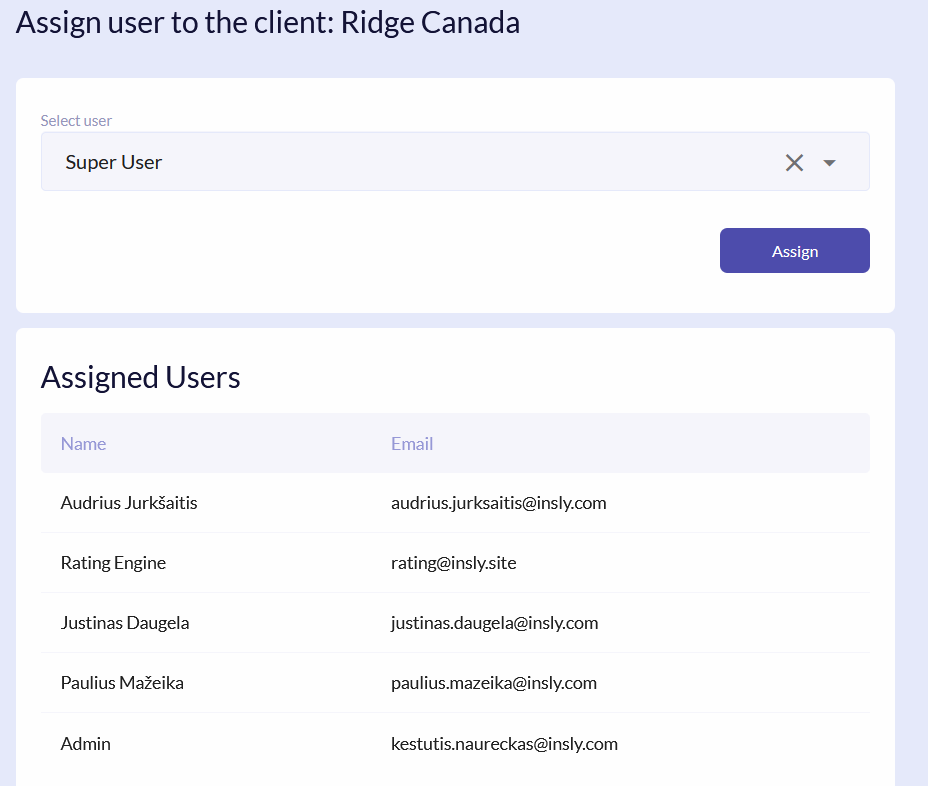Select the Name column header
The image size is (928, 786).
coord(83,443)
